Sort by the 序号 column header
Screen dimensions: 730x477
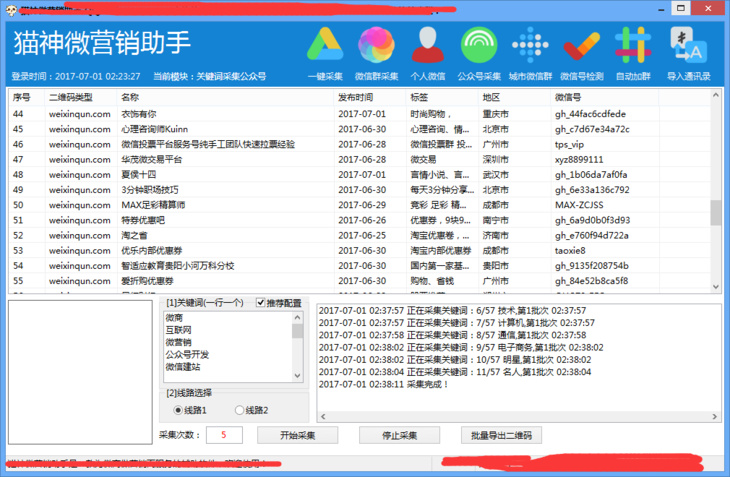click(x=27, y=97)
